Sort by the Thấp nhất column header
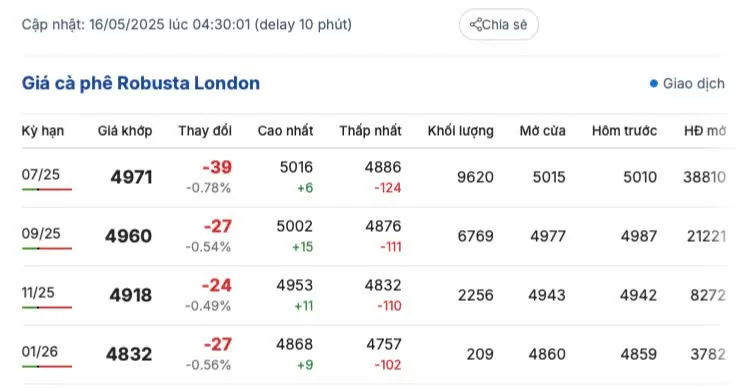Screen dimensions: 740x388 [x=370, y=131]
